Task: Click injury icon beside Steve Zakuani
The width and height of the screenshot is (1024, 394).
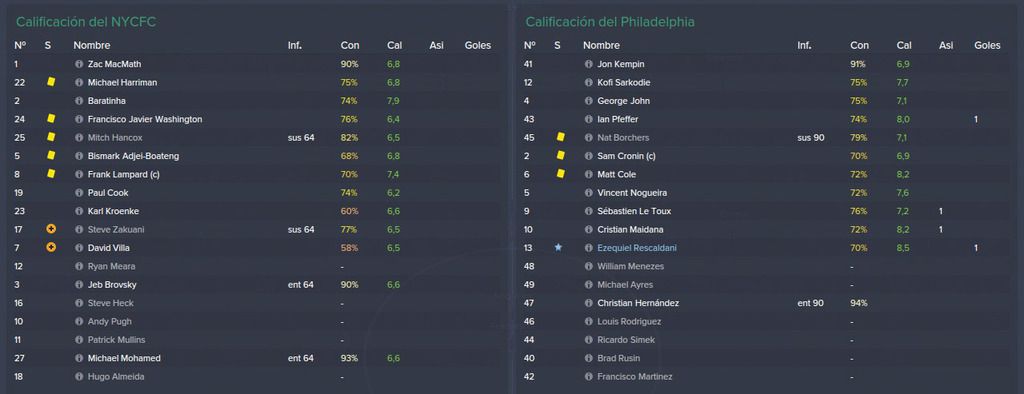Action: click(x=51, y=229)
